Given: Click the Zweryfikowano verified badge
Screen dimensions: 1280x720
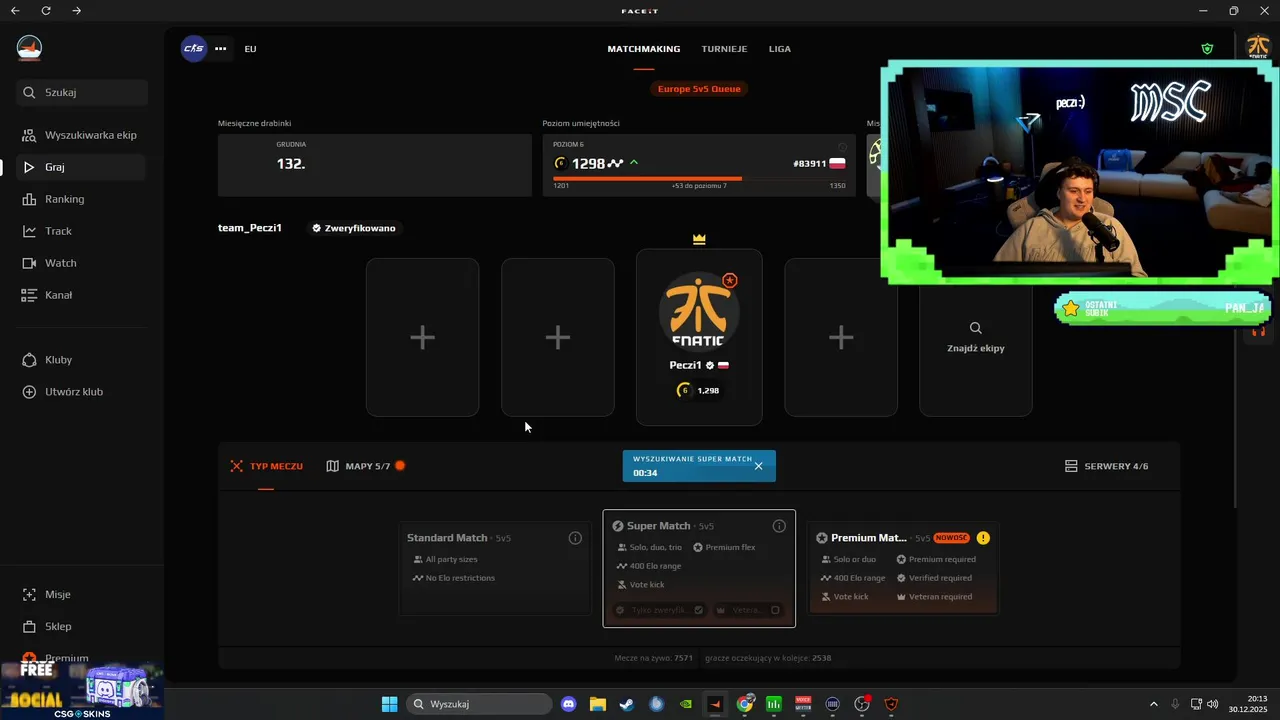Looking at the screenshot, I should (353, 228).
